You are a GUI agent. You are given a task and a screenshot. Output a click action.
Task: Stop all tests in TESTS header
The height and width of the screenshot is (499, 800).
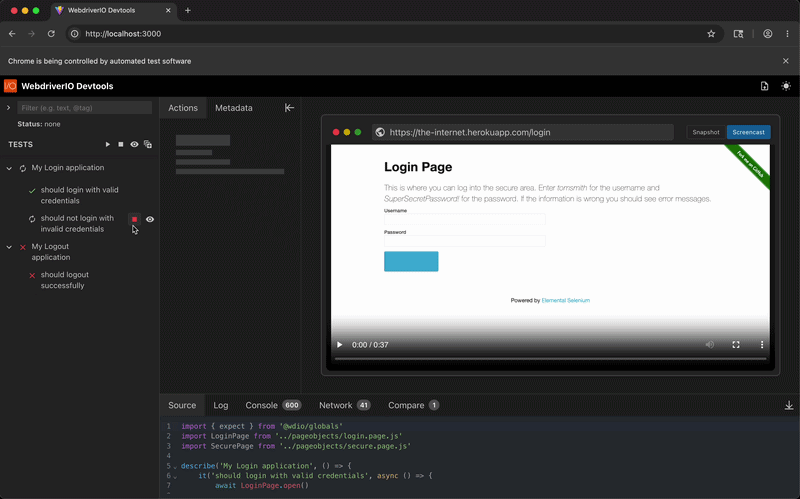121,144
